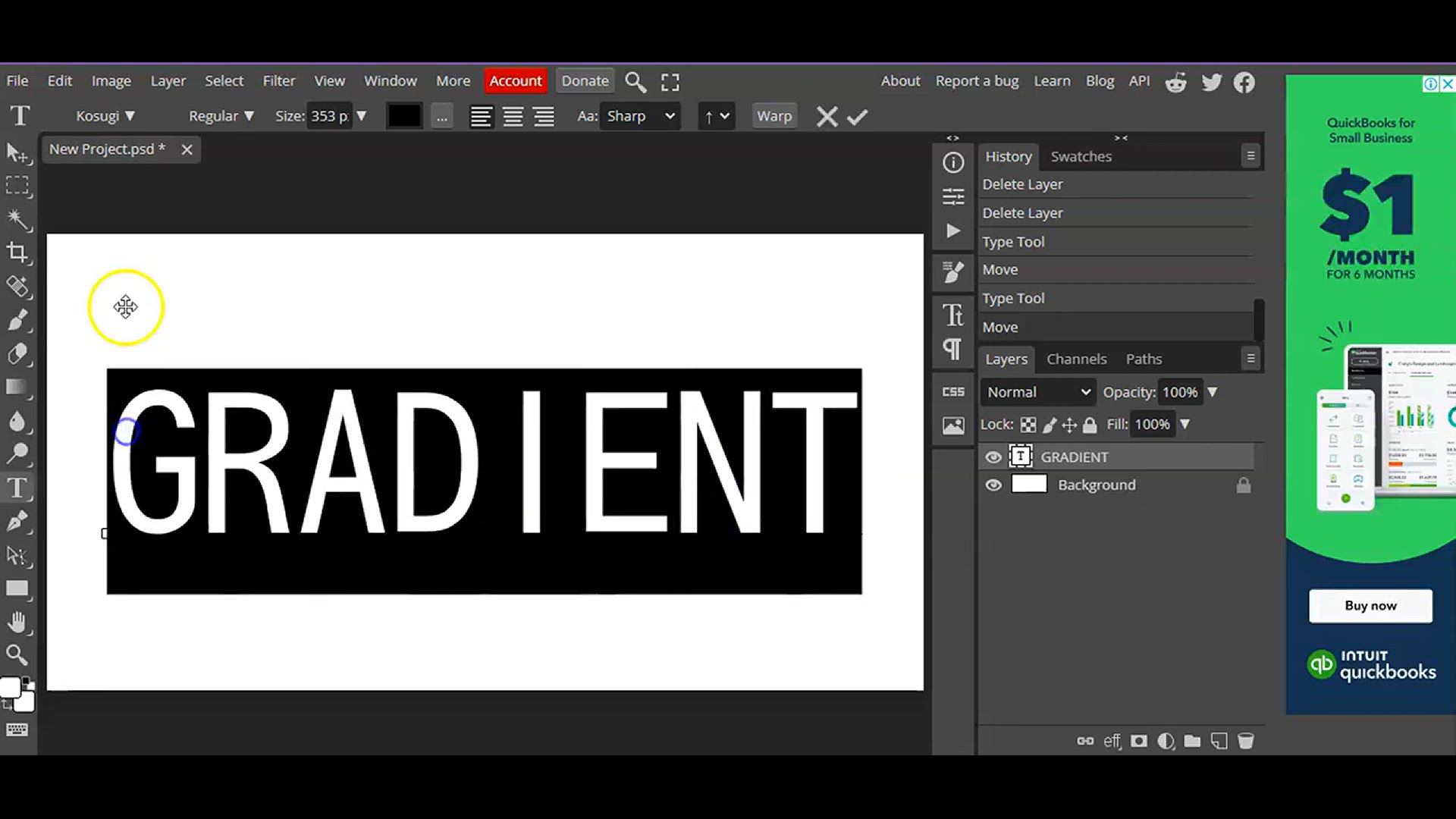The height and width of the screenshot is (819, 1456).
Task: Hide the Background layer
Action: 993,485
